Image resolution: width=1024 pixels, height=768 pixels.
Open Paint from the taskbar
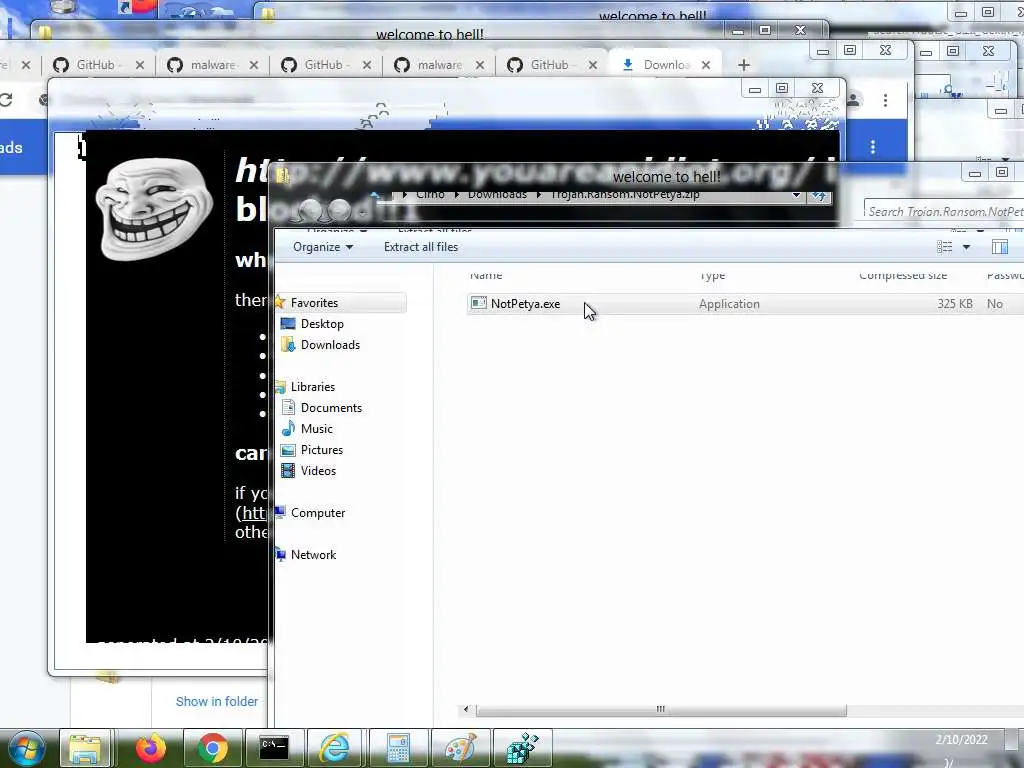460,748
